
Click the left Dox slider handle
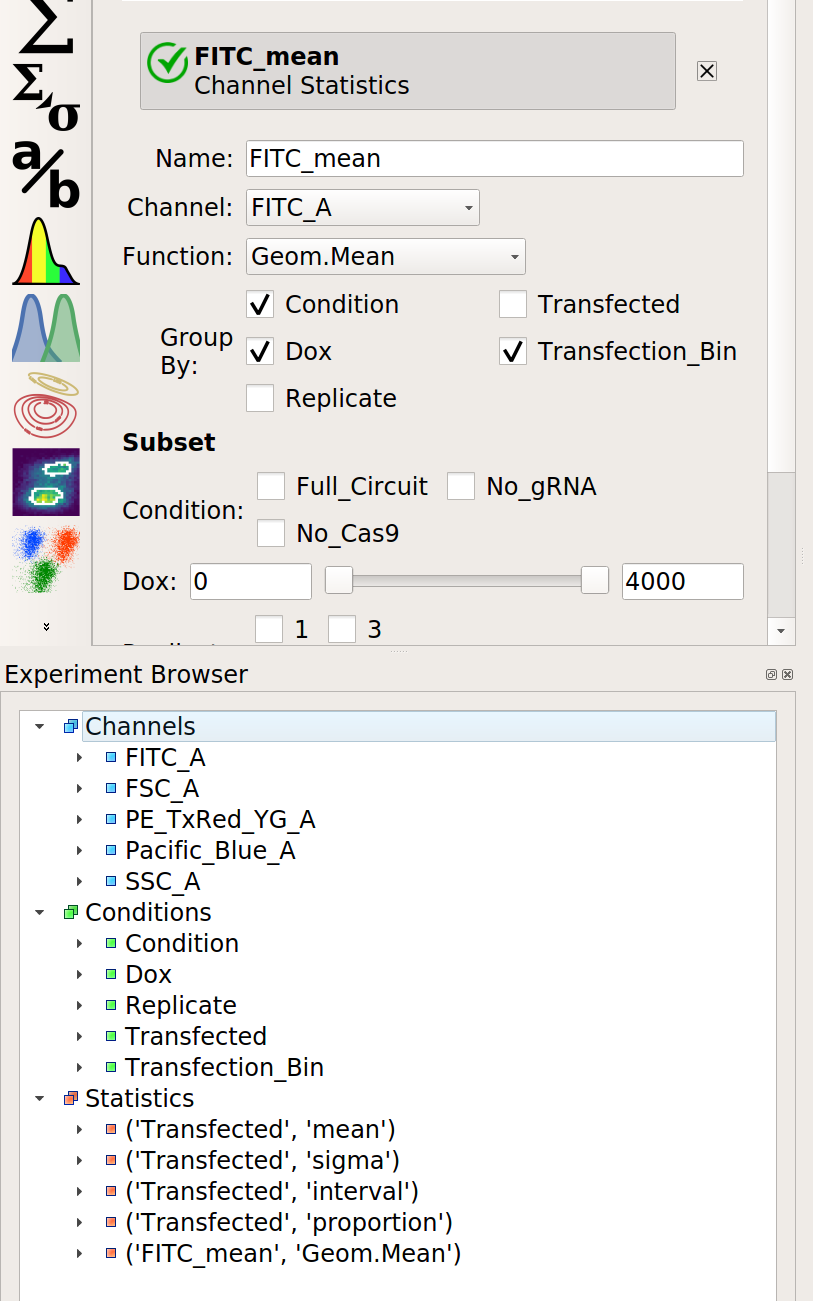click(340, 580)
